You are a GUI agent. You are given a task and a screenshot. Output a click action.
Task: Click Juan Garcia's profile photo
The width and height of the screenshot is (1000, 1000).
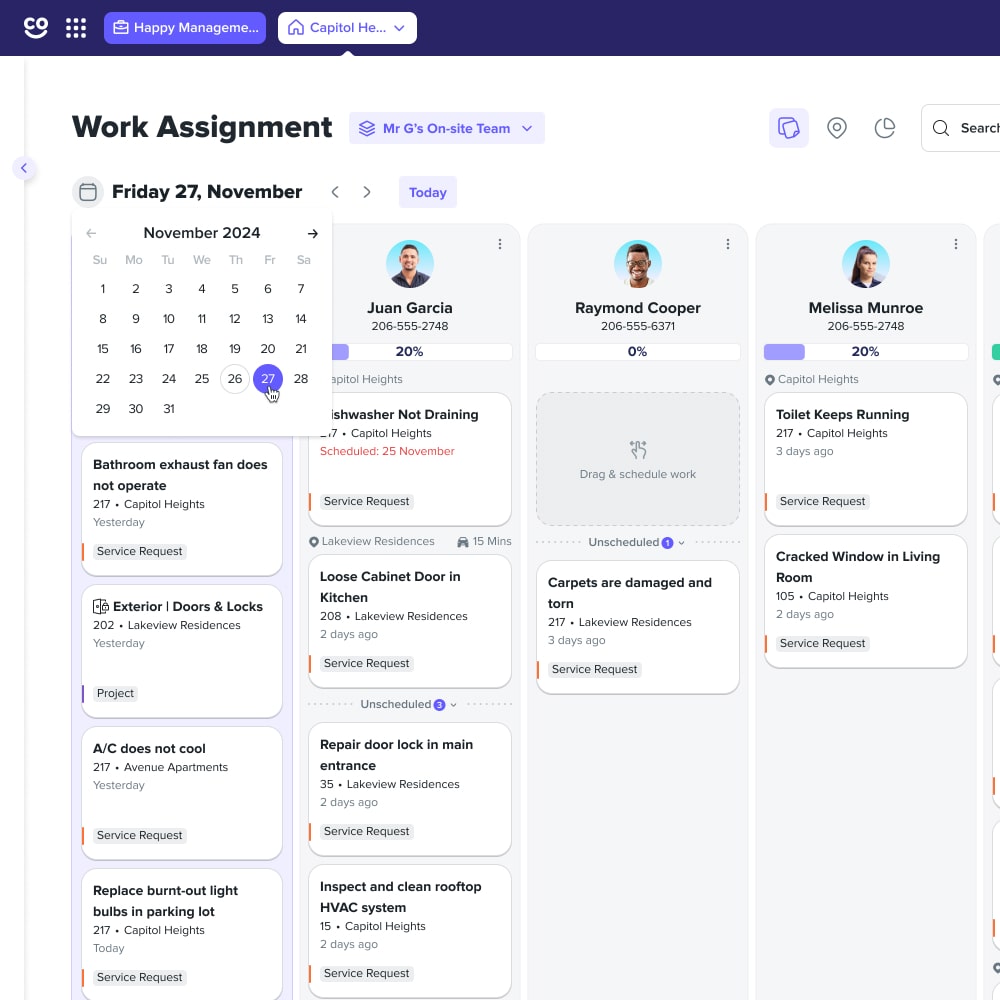(x=410, y=264)
